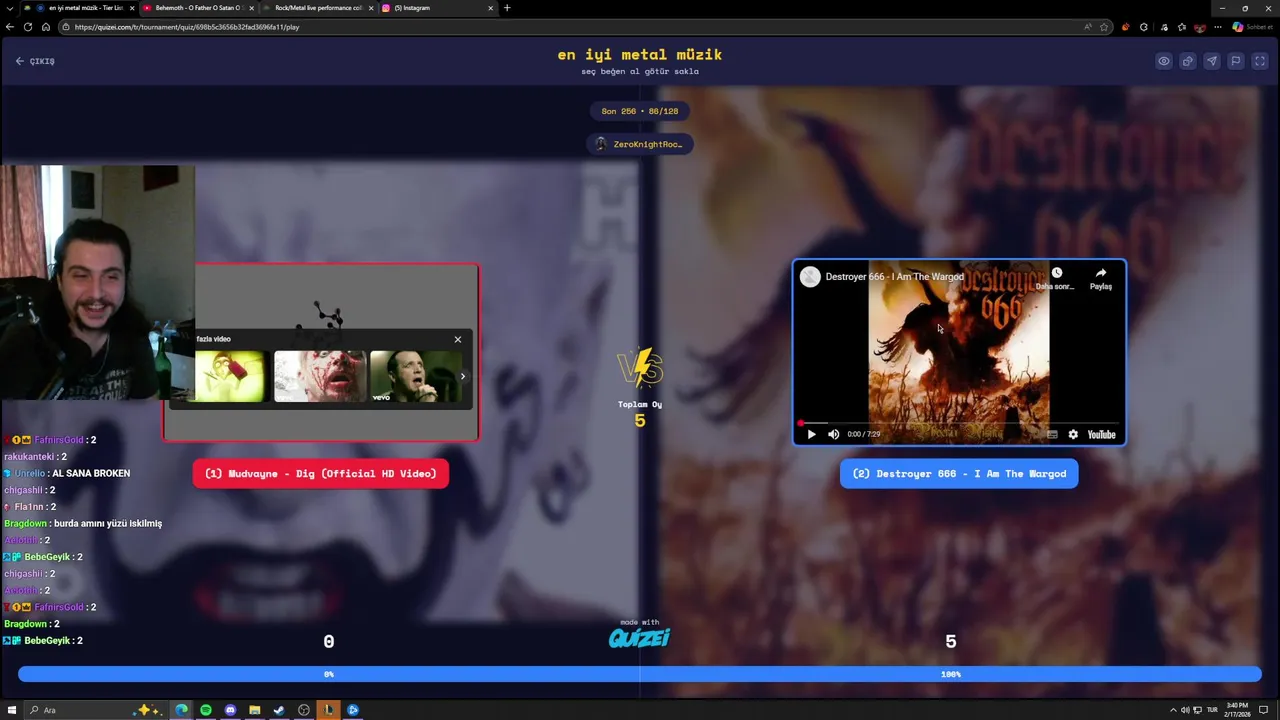The height and width of the screenshot is (720, 1280).
Task: Click the dice random icon in quiz header
Action: (x=1188, y=61)
